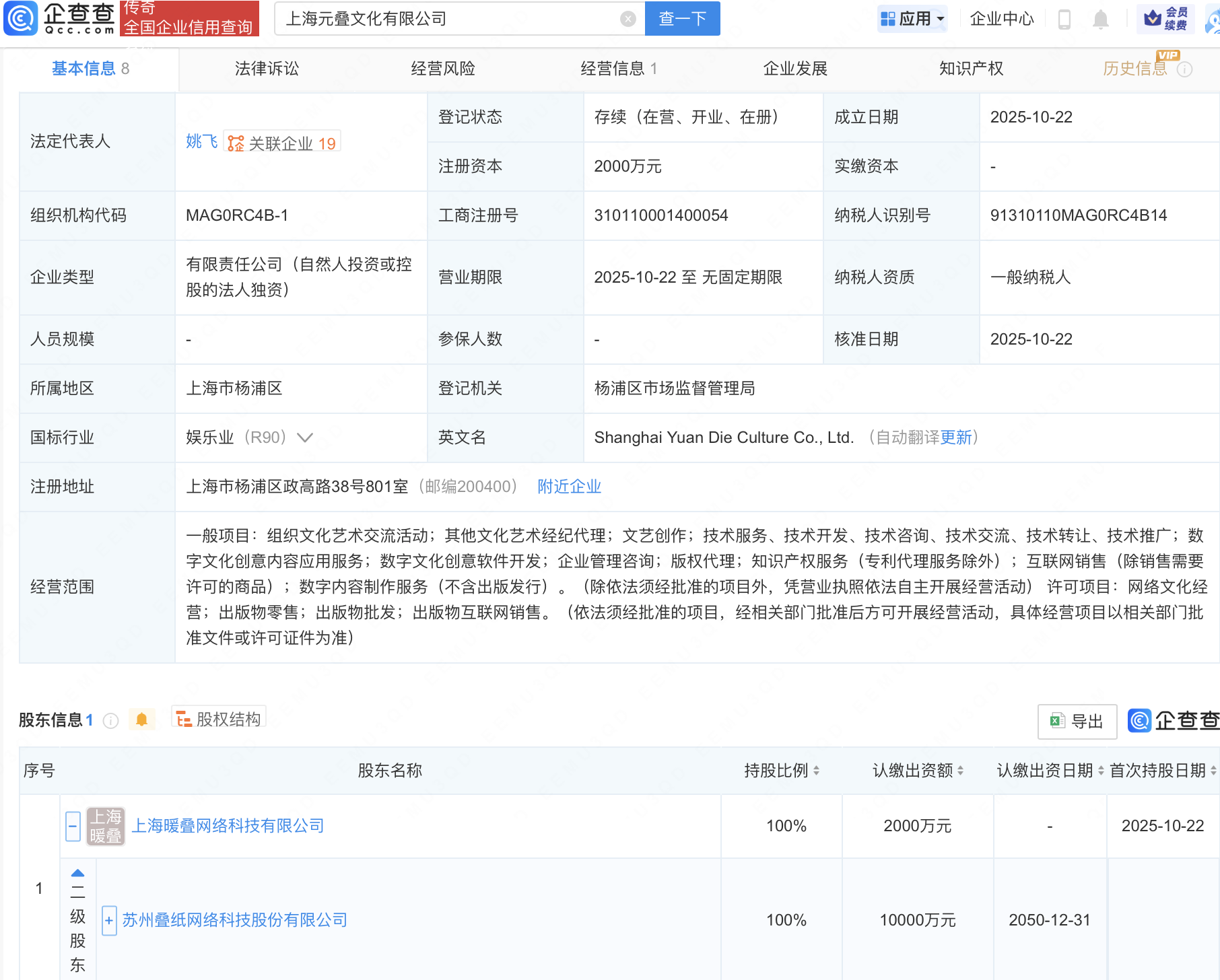1220x980 pixels.
Task: Collapse 上海暖叠网络科技 shareholder row
Action: click(x=73, y=826)
